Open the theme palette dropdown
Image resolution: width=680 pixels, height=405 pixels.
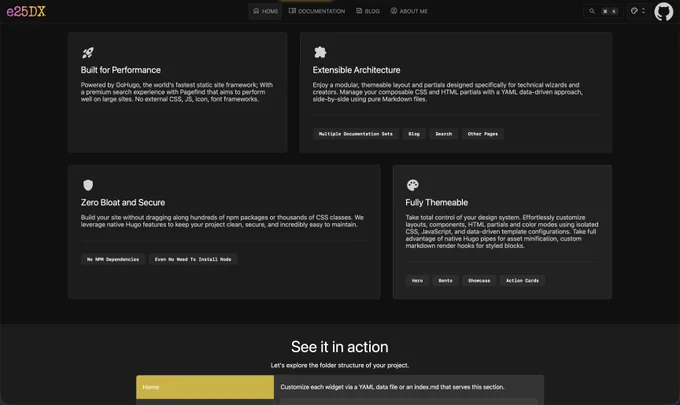tap(638, 11)
